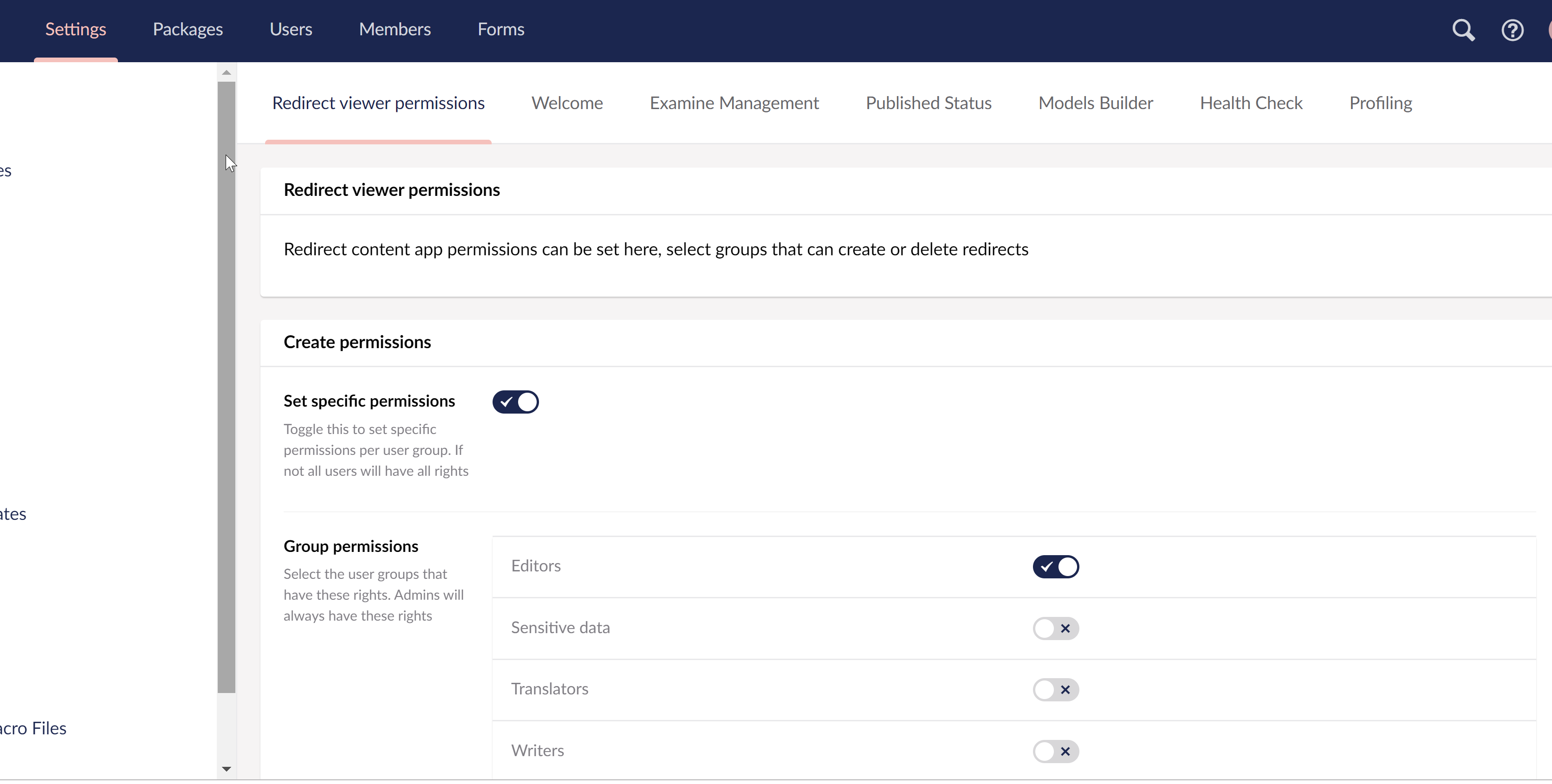Viewport: 1552px width, 784px height.
Task: Click the Sensitive data group label
Action: 560,627
